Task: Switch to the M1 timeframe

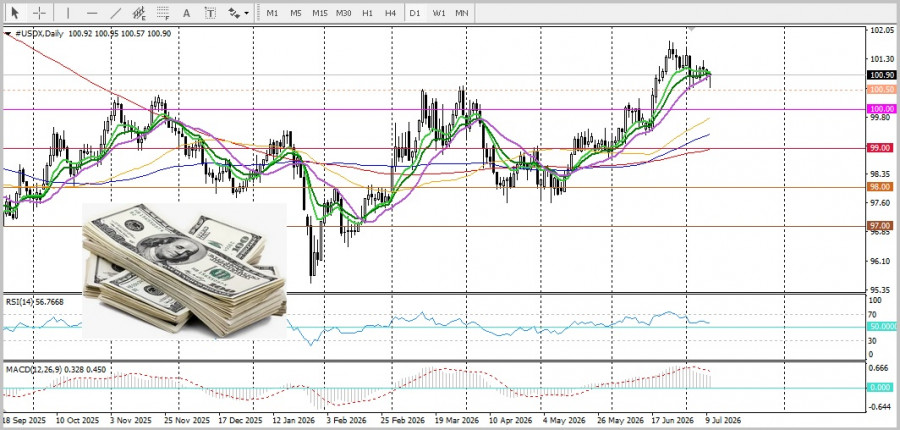Action: pos(273,13)
